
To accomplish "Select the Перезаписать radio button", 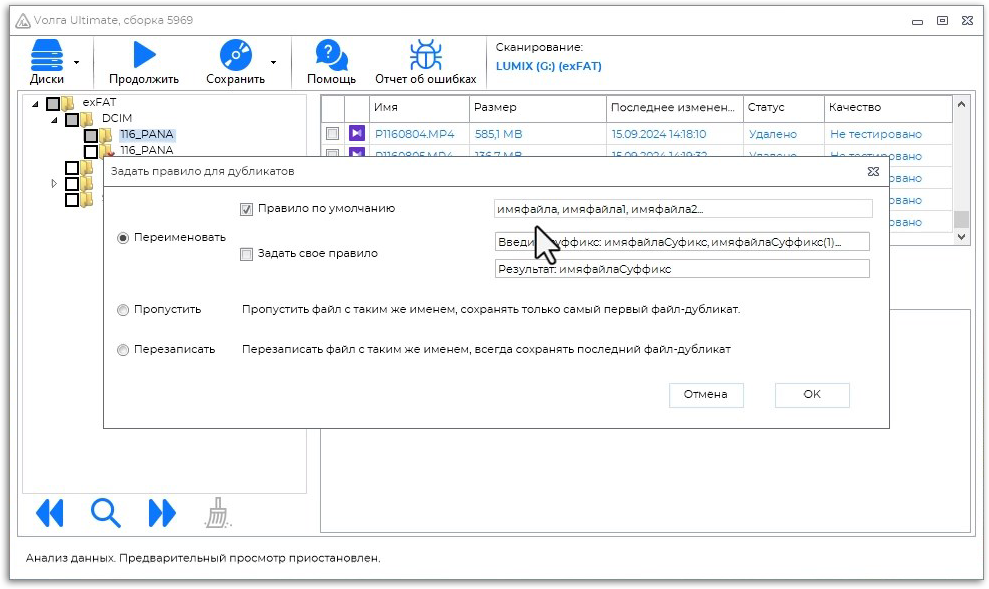I will pos(123,350).
